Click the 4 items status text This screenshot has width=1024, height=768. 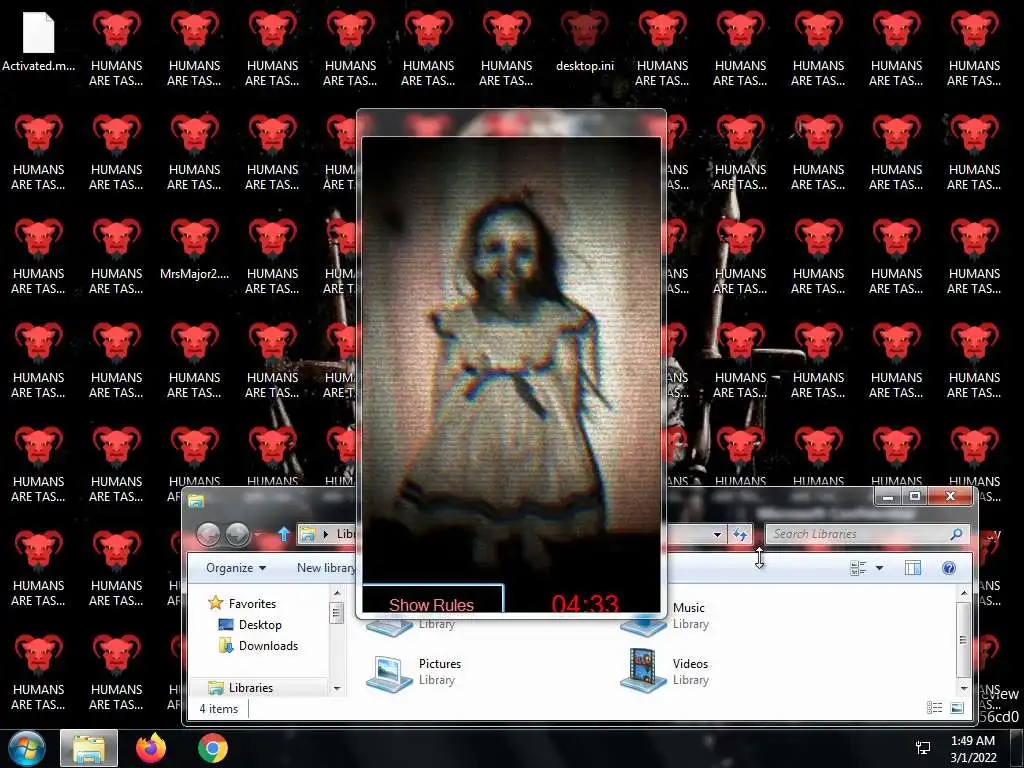pyautogui.click(x=219, y=709)
